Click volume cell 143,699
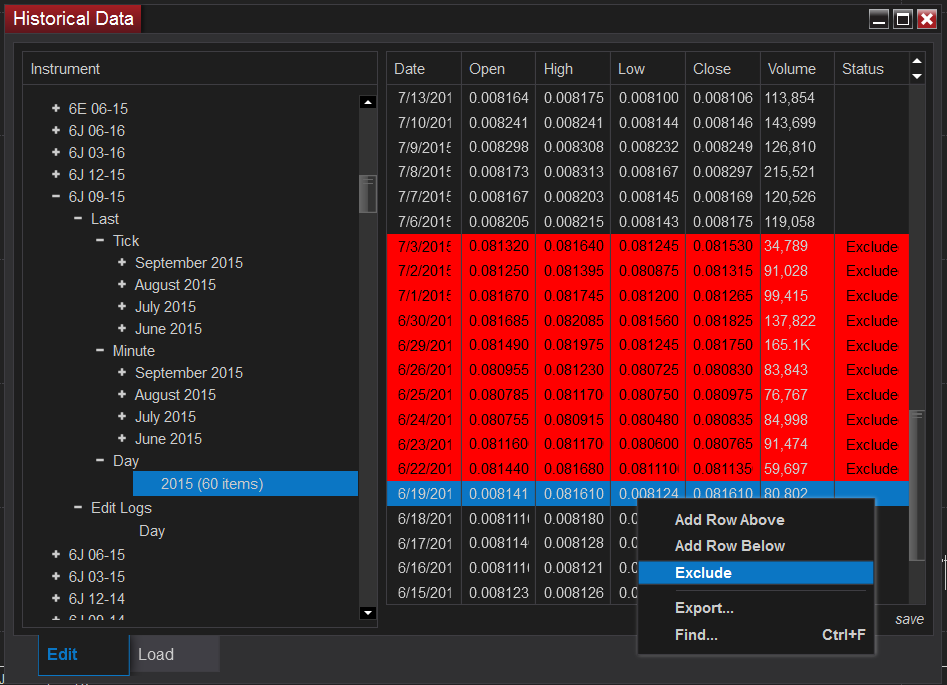Screen dimensions: 947x685 (797, 123)
